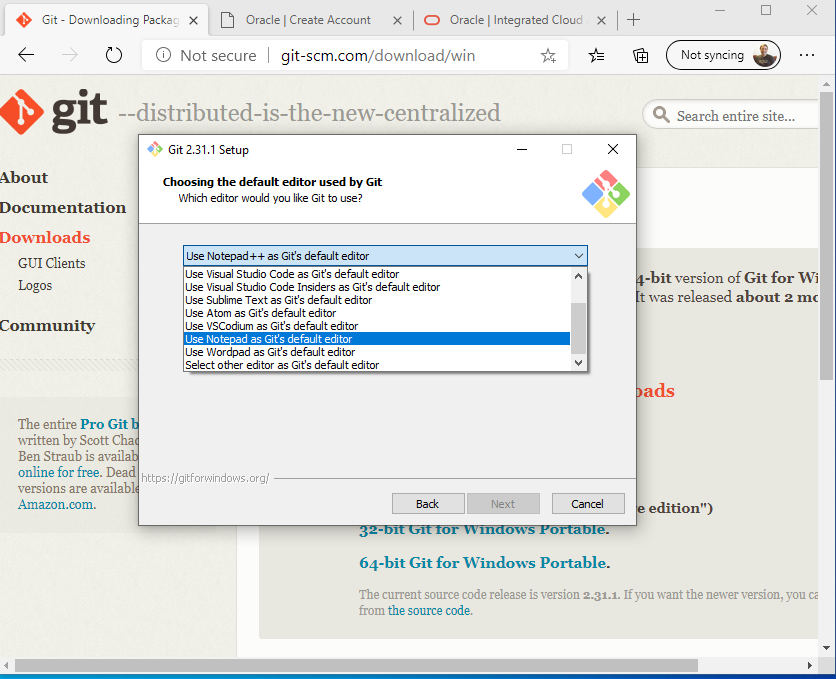Click the Search entire site field
This screenshot has height=679, width=836.
tap(733, 116)
